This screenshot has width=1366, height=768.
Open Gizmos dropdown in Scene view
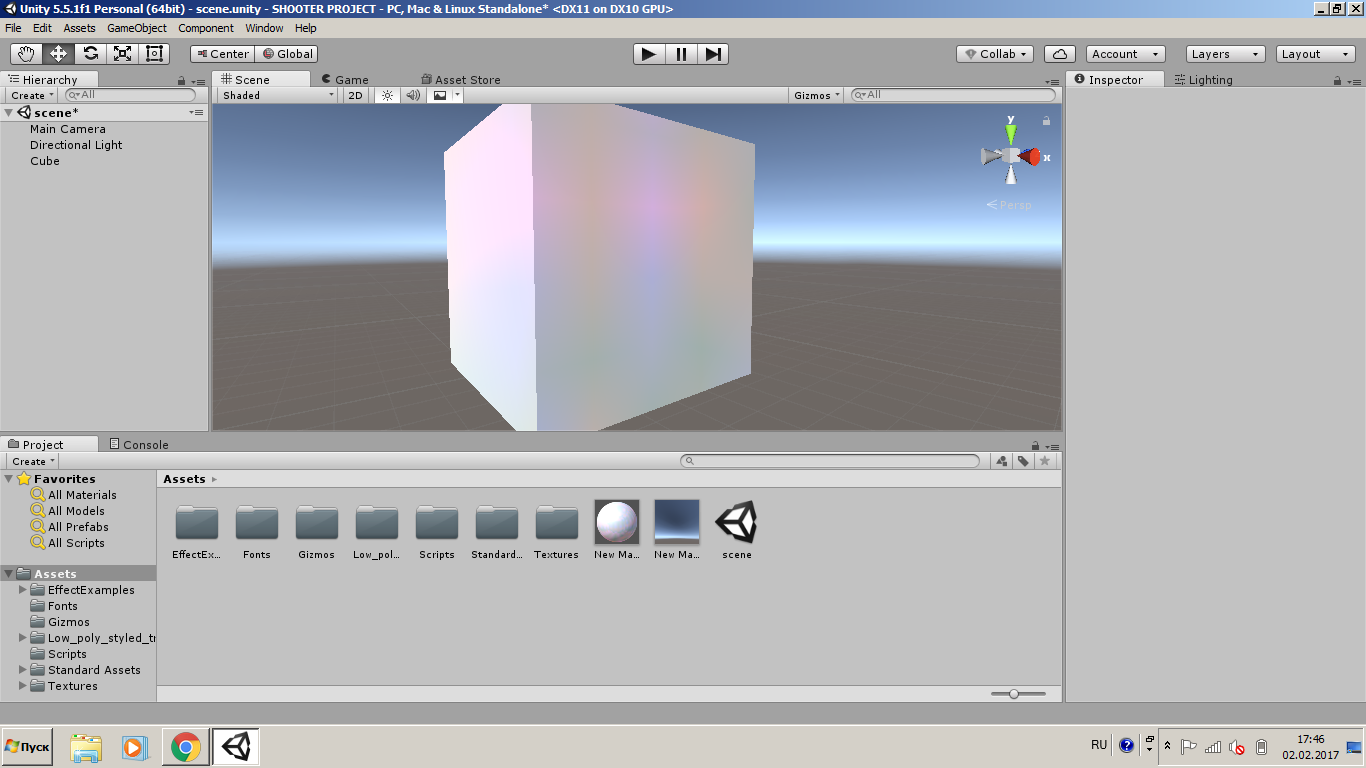tap(816, 95)
